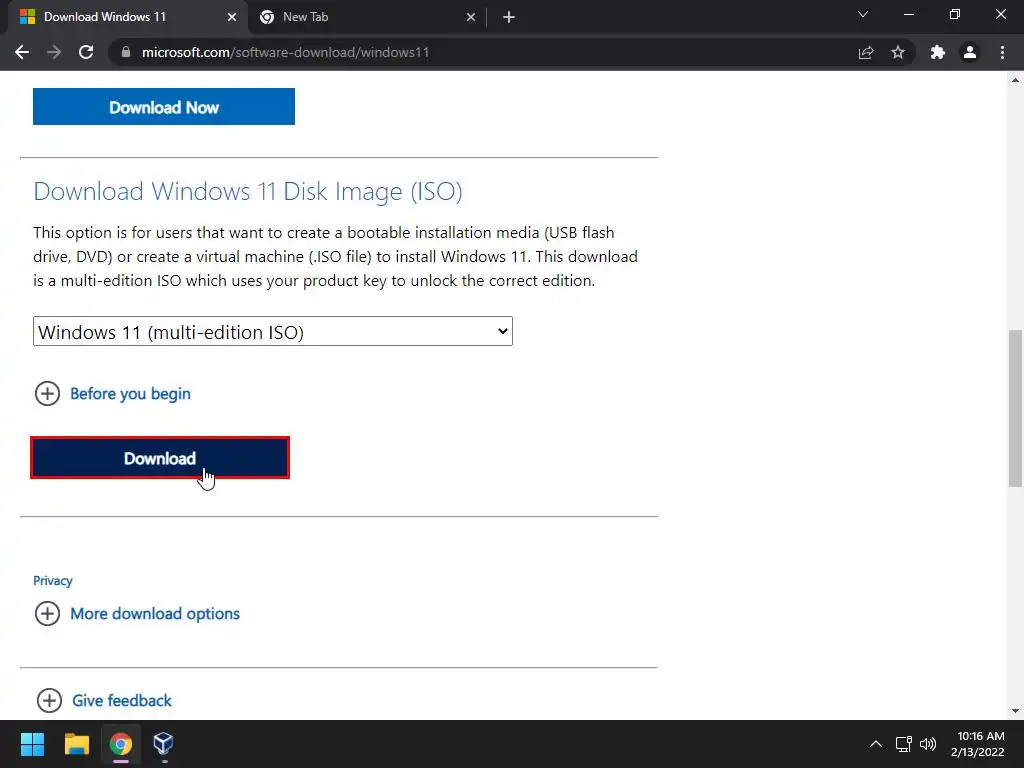1024x768 pixels.
Task: Switch to the Download Windows 11 tab
Action: [128, 17]
